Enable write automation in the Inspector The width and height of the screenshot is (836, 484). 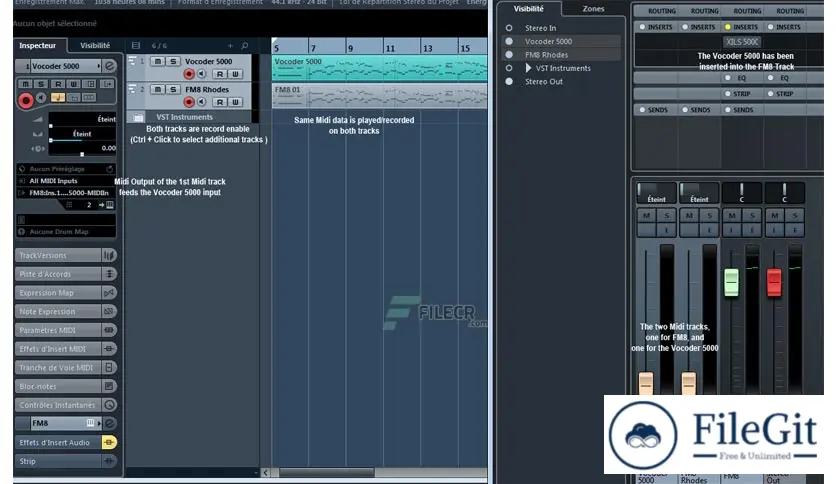[74, 84]
